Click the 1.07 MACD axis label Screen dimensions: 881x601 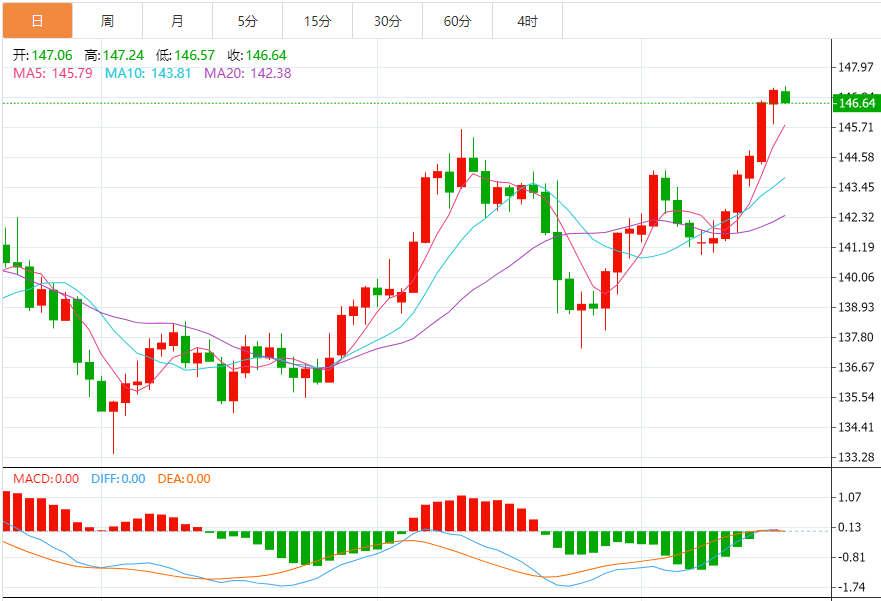[849, 497]
